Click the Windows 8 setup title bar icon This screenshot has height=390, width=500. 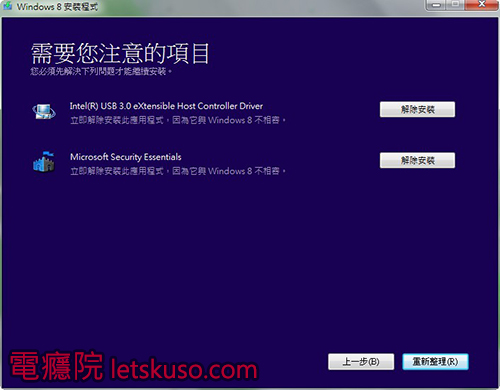(7, 6)
